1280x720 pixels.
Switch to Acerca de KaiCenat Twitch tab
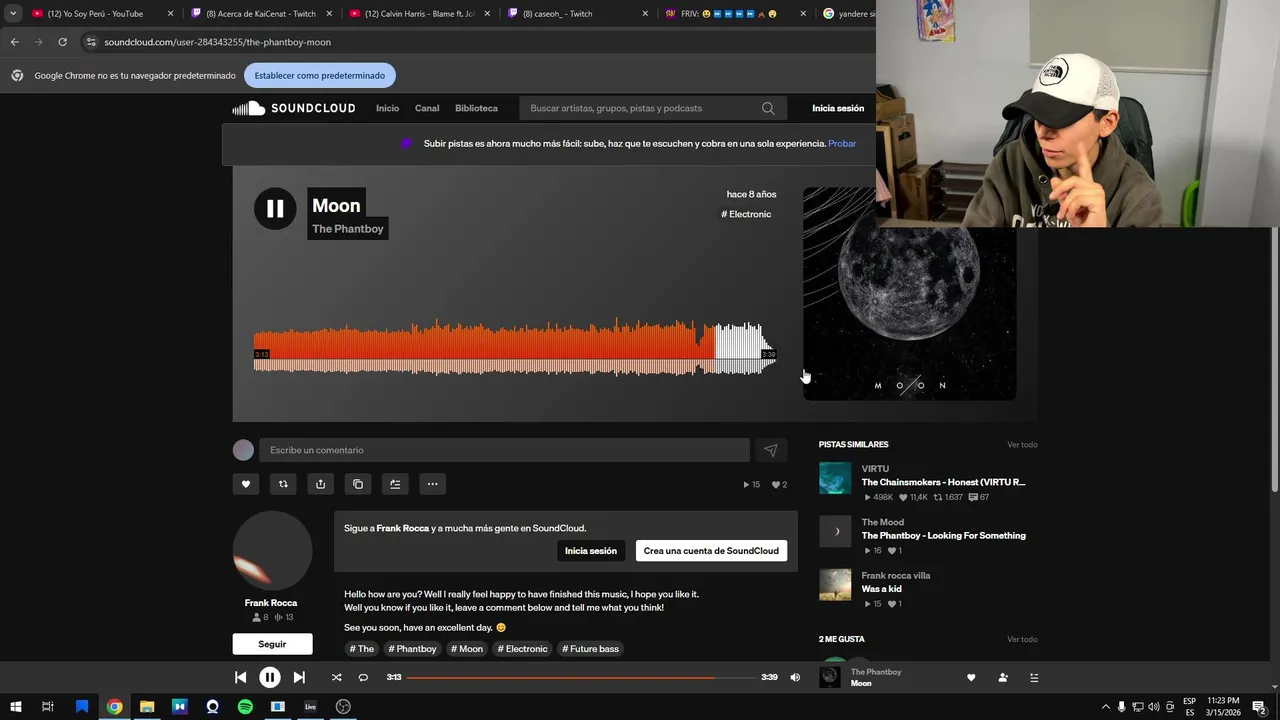coord(261,14)
